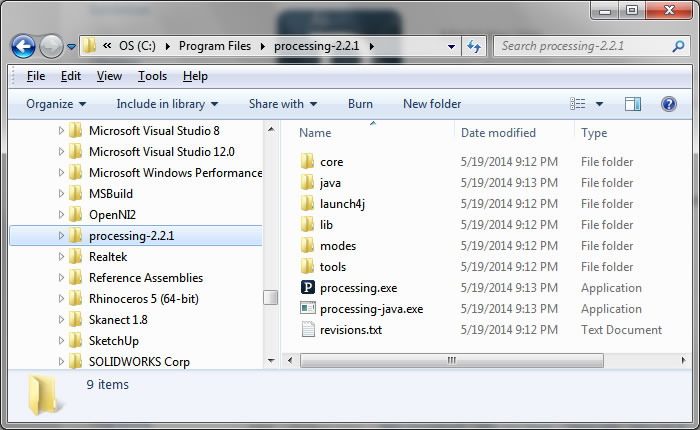Click the file list horizontal scroll thumb
Viewport: 700px width, 430px height.
tap(452, 360)
